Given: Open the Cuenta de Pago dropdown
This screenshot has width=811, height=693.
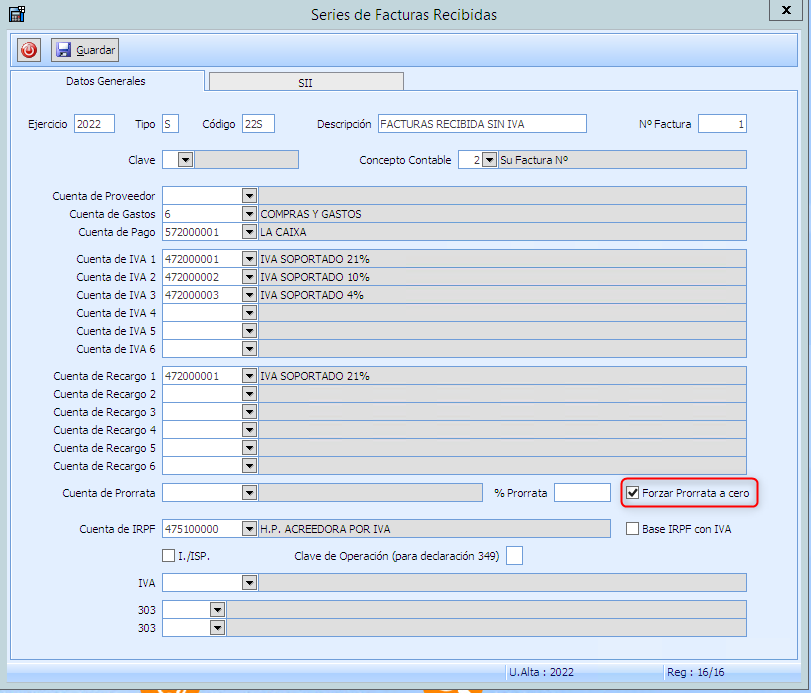Looking at the screenshot, I should pyautogui.click(x=249, y=232).
